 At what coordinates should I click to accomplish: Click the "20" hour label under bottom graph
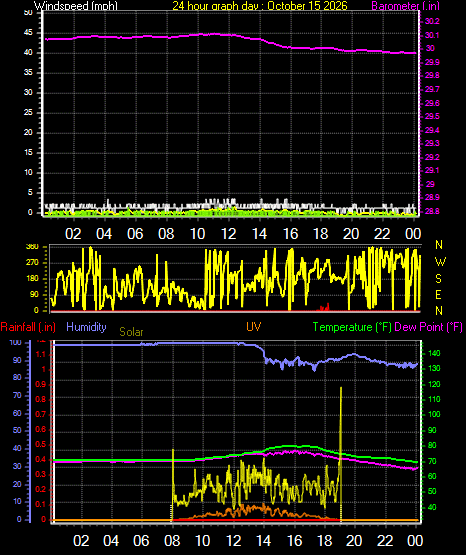point(354,541)
